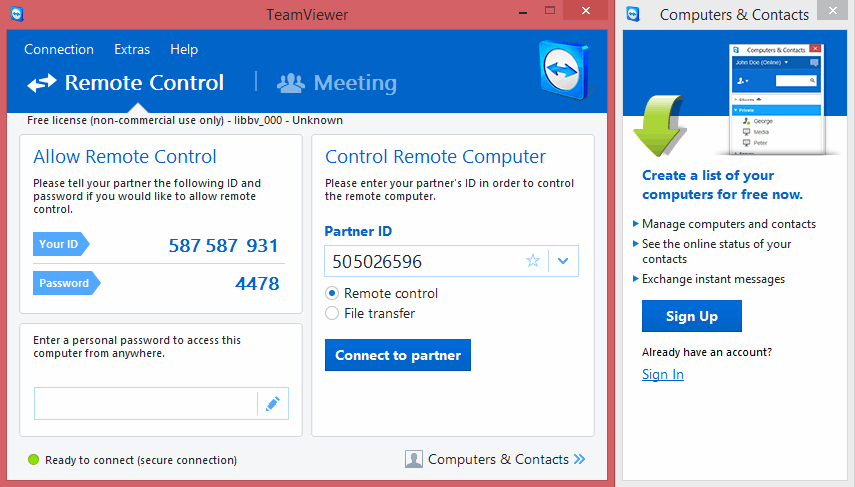Switch to the Meeting tab
This screenshot has height=487, width=855.
pyautogui.click(x=337, y=83)
